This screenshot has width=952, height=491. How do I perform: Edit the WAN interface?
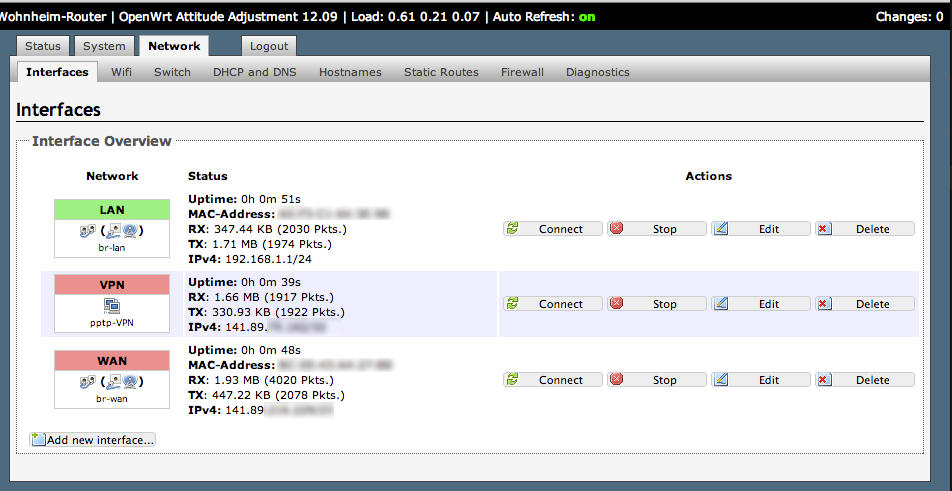tap(761, 380)
